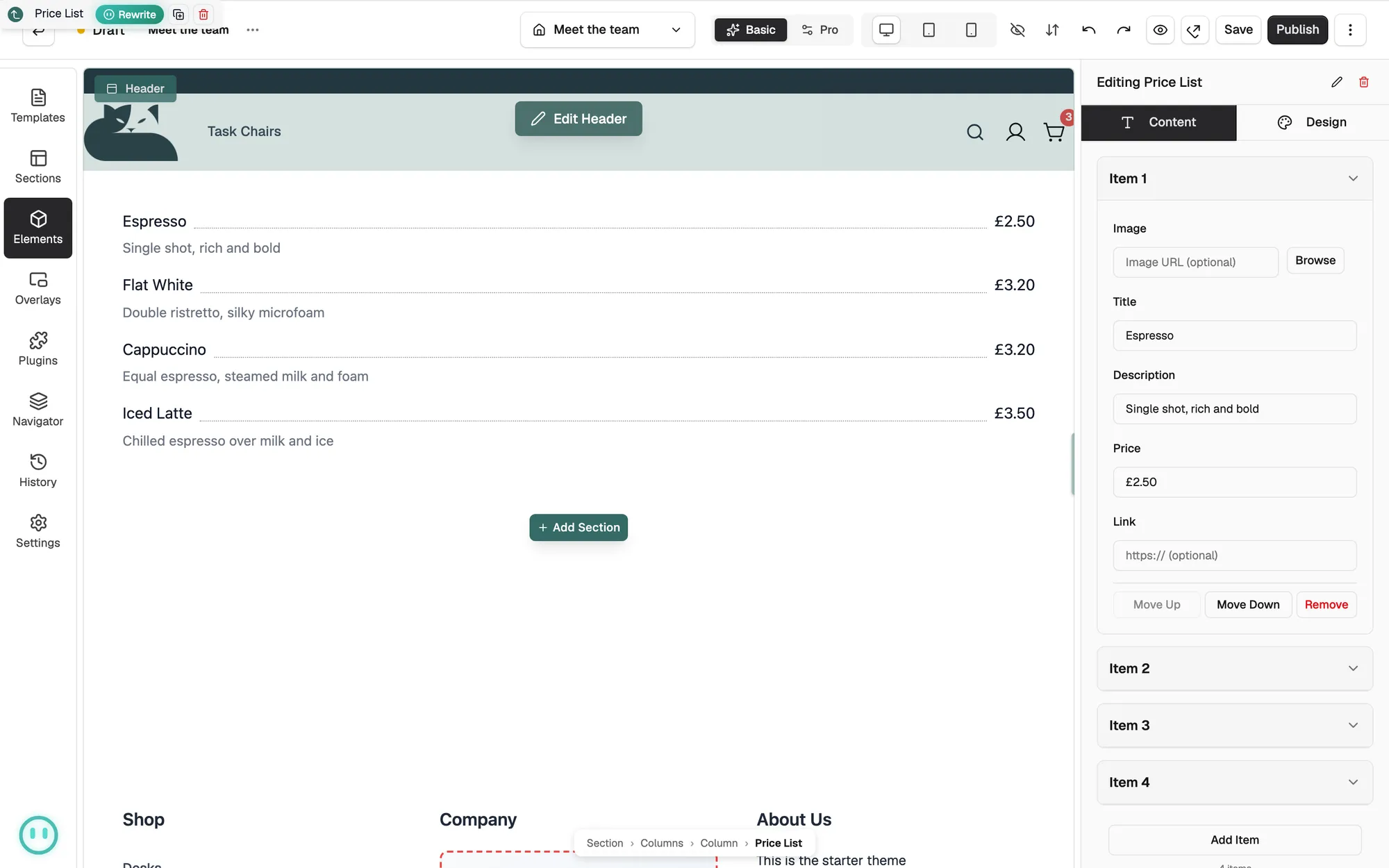Click the redo arrow
The width and height of the screenshot is (1389, 868).
point(1124,30)
